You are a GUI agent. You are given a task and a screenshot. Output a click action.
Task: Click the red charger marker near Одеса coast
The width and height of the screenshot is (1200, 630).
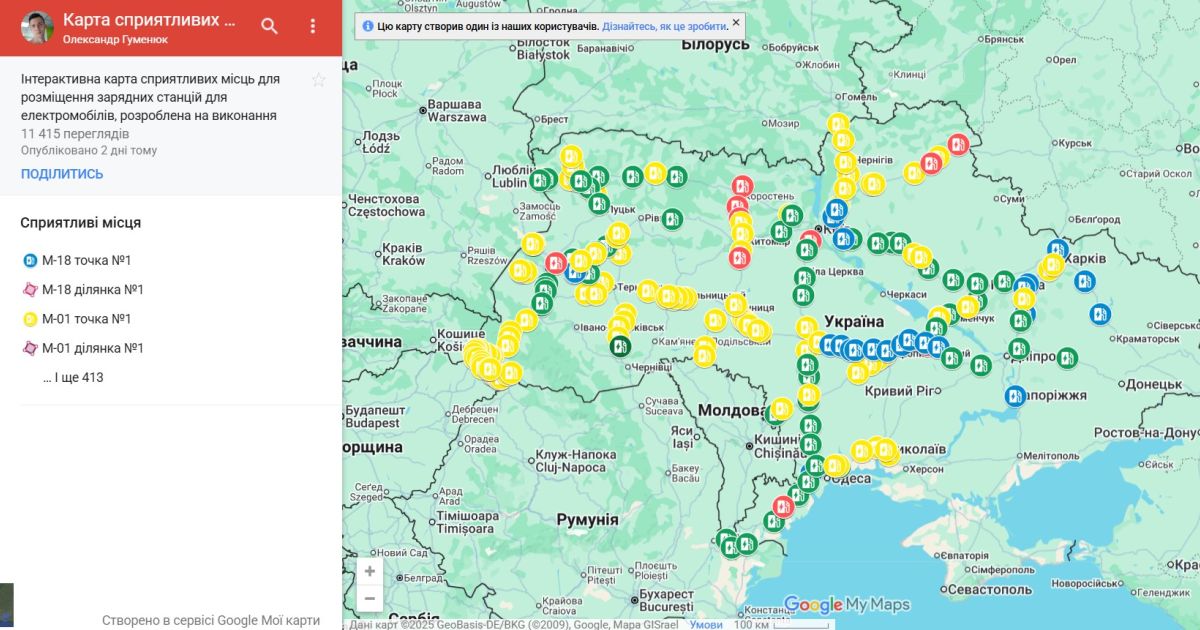(x=783, y=507)
